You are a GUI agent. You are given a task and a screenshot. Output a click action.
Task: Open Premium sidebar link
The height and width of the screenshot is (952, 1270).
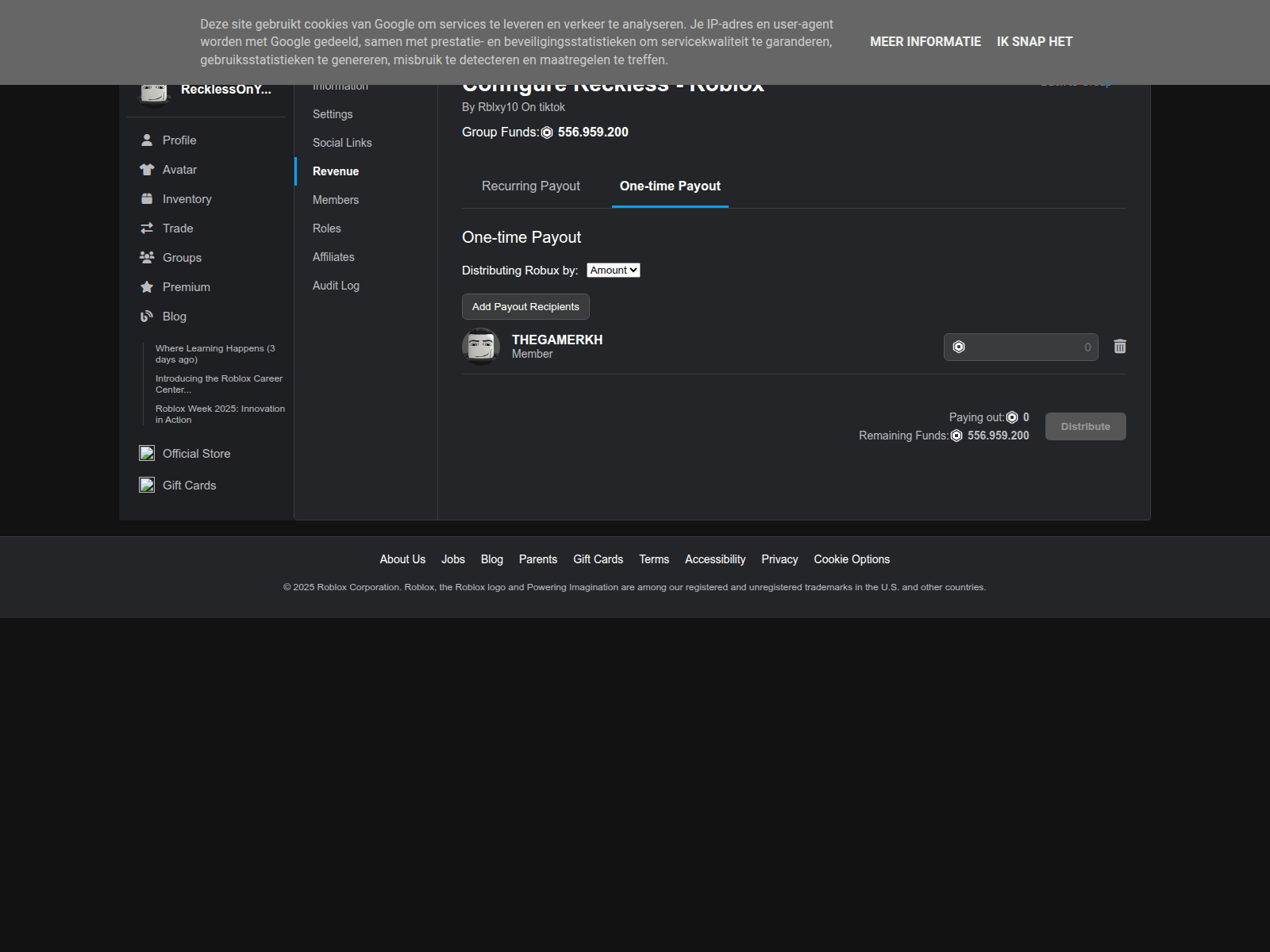pyautogui.click(x=187, y=287)
